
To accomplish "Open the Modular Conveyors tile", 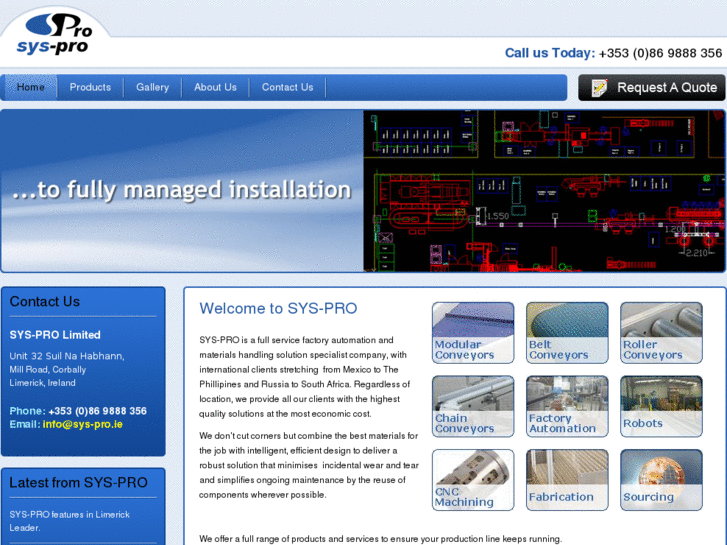I will [x=473, y=333].
